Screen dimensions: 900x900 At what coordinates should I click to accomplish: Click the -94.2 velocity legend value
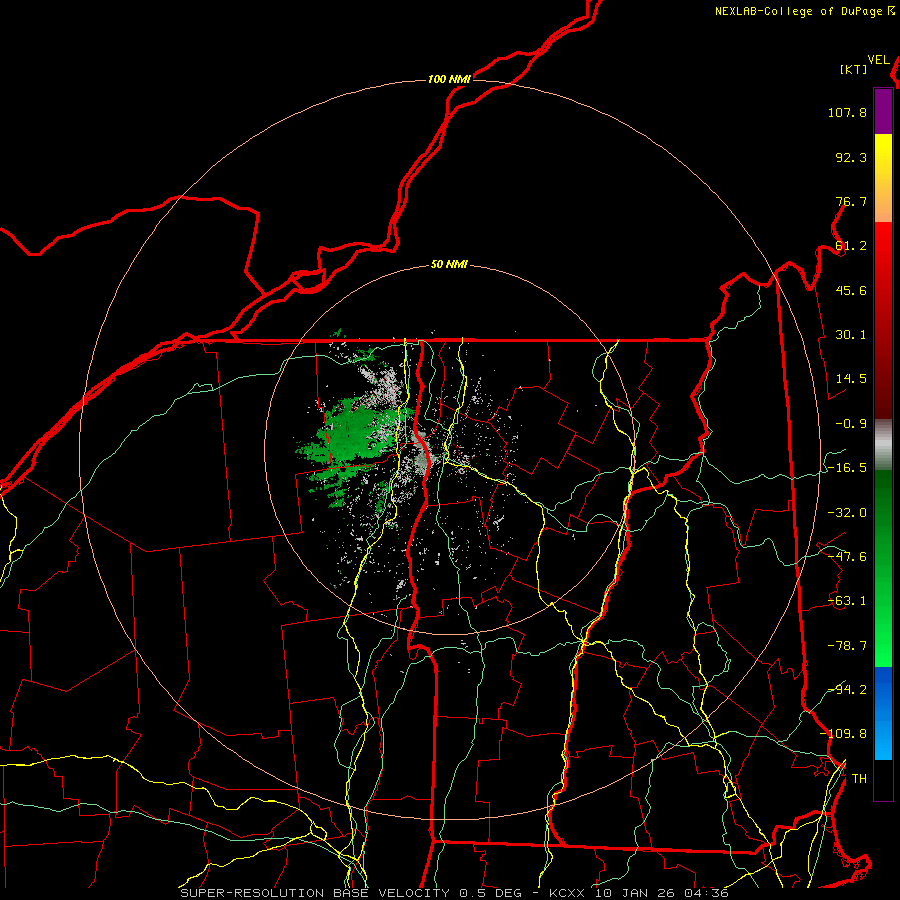point(847,690)
